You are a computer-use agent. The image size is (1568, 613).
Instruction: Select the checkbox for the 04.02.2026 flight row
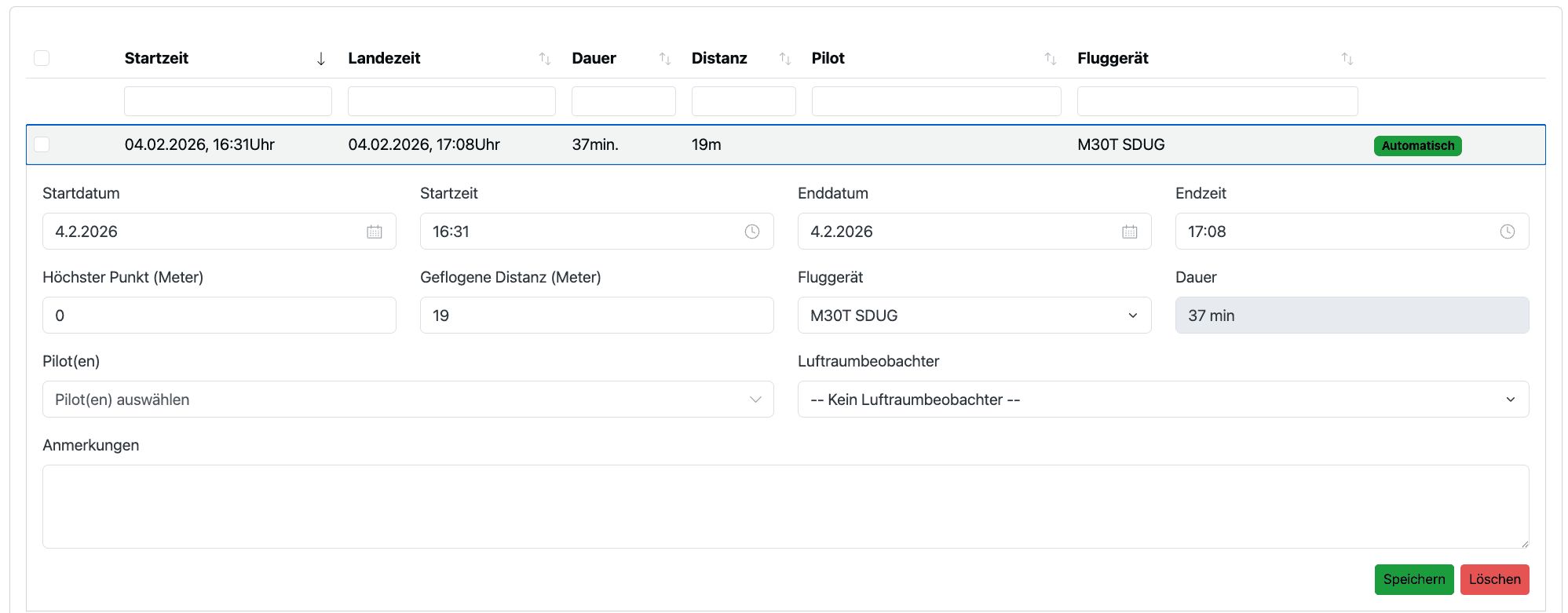click(42, 144)
